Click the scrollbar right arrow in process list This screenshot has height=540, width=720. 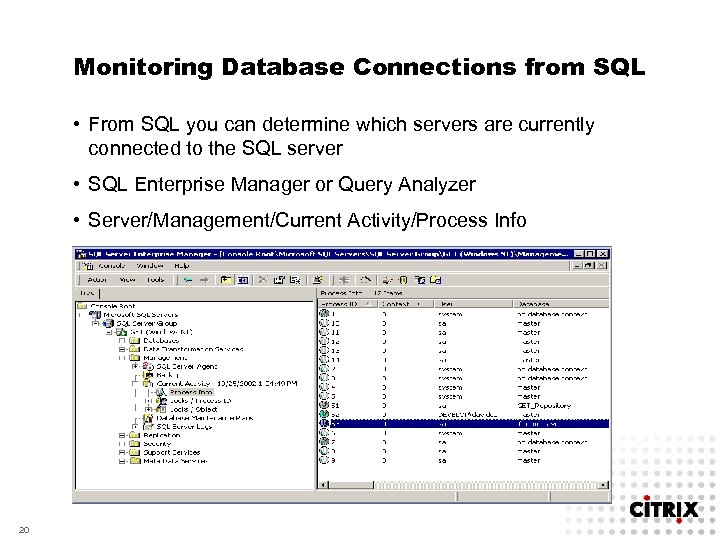click(x=604, y=485)
